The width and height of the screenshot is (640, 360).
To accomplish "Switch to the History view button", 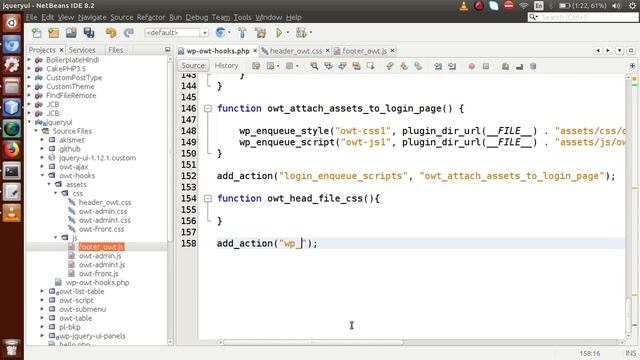I will coord(226,66).
